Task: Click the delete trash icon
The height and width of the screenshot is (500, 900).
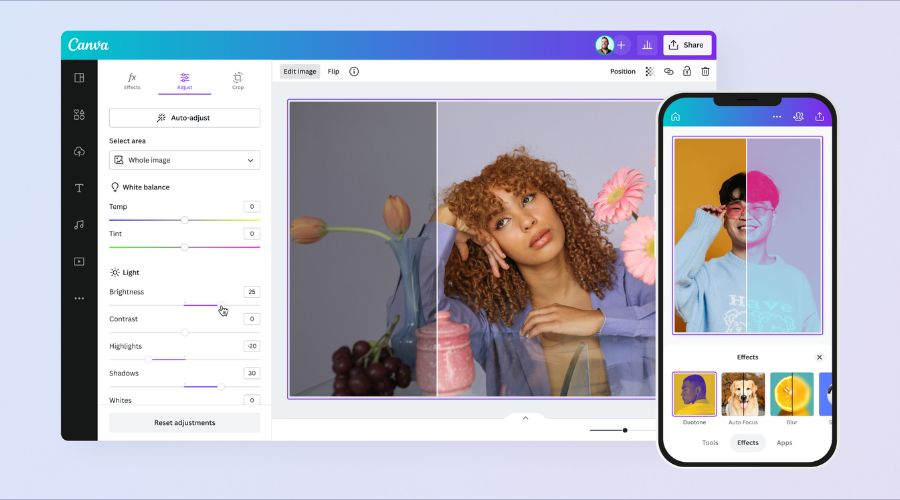Action: (x=705, y=72)
